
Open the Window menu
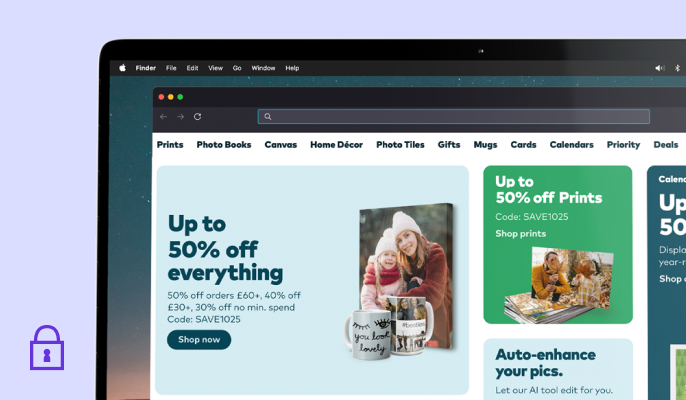coord(263,68)
